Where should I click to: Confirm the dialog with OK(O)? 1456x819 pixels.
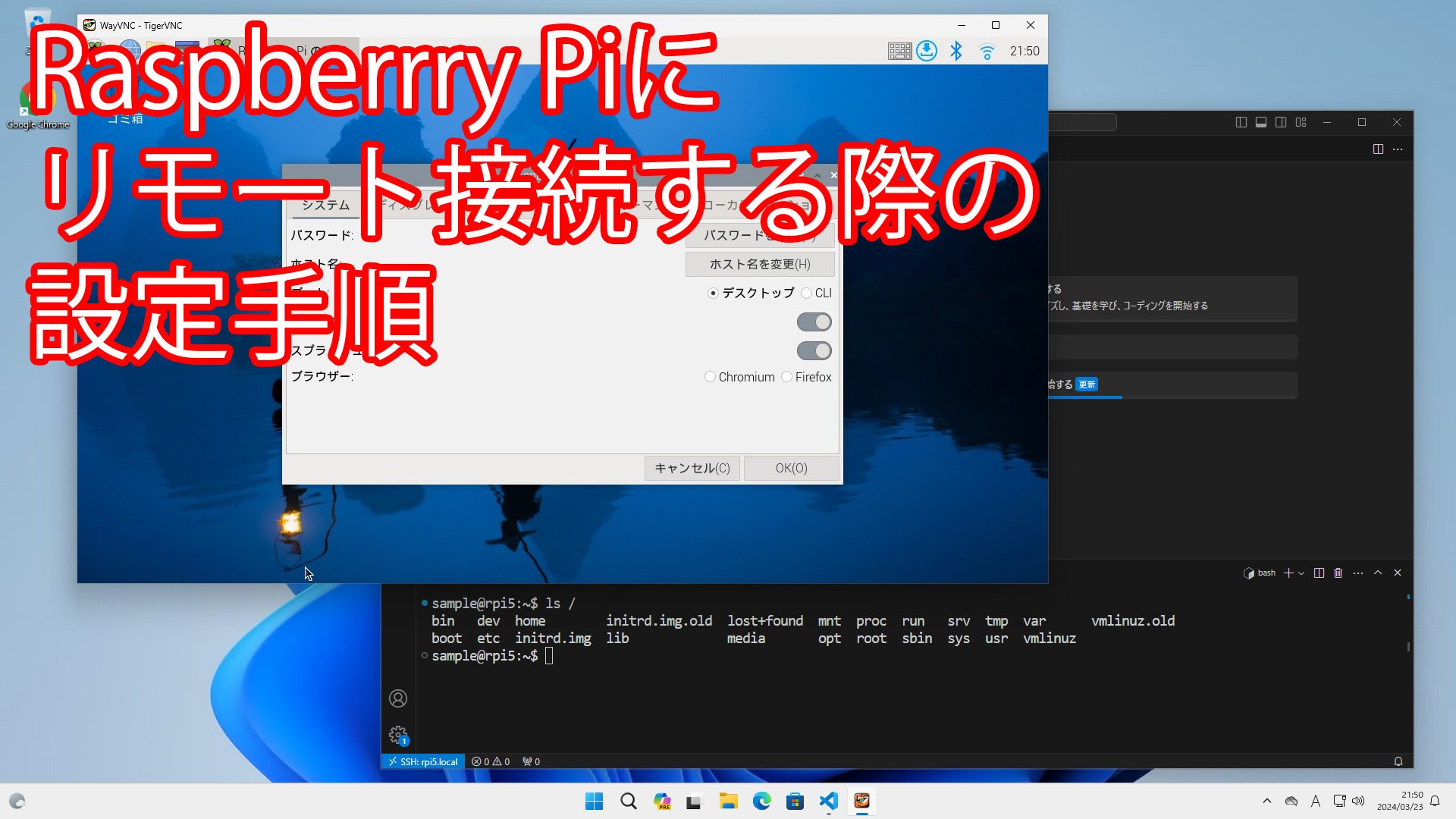[791, 468]
